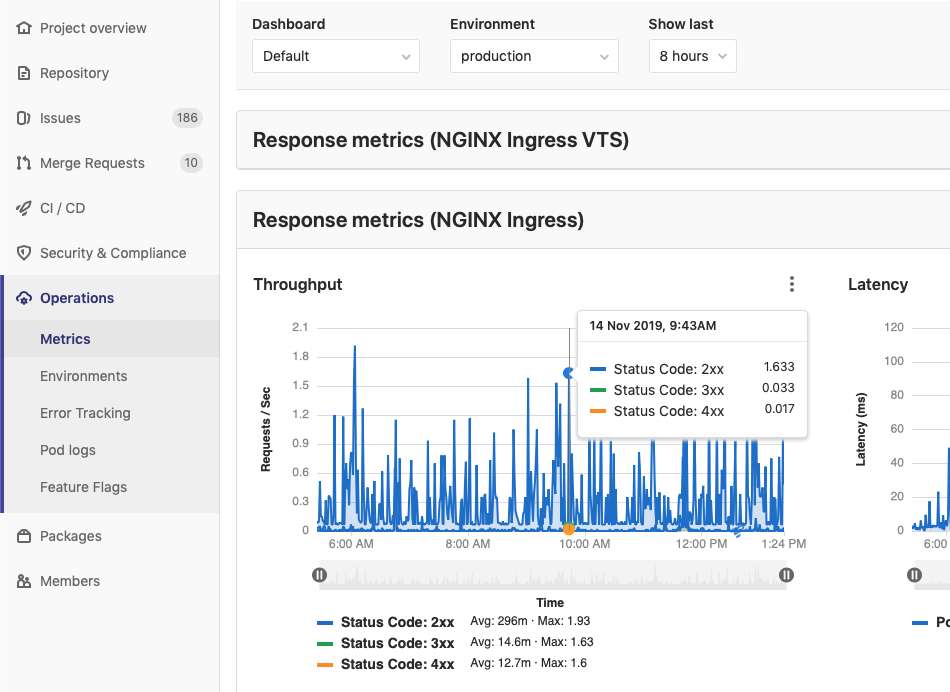The image size is (950, 692).
Task: Click the Repository file icon
Action: pos(24,73)
